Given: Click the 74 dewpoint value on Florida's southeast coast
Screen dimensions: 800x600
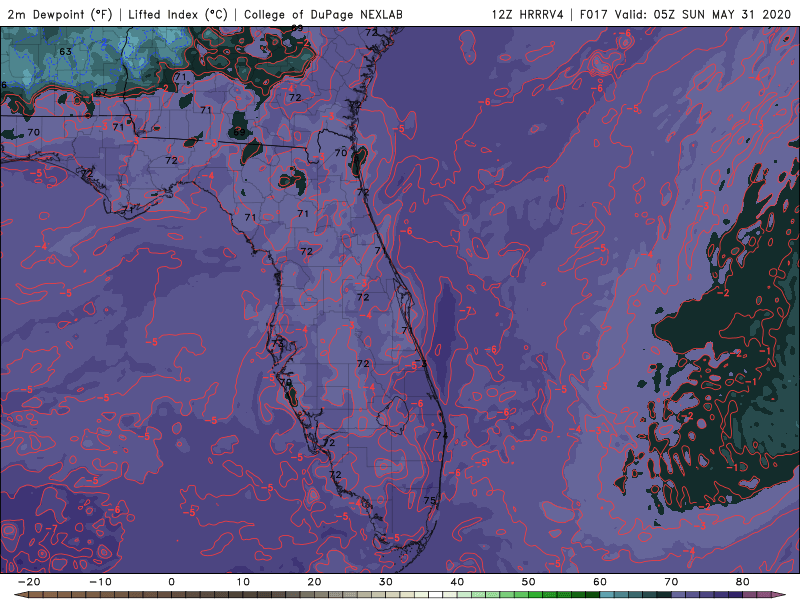Looking at the screenshot, I should pyautogui.click(x=442, y=435).
